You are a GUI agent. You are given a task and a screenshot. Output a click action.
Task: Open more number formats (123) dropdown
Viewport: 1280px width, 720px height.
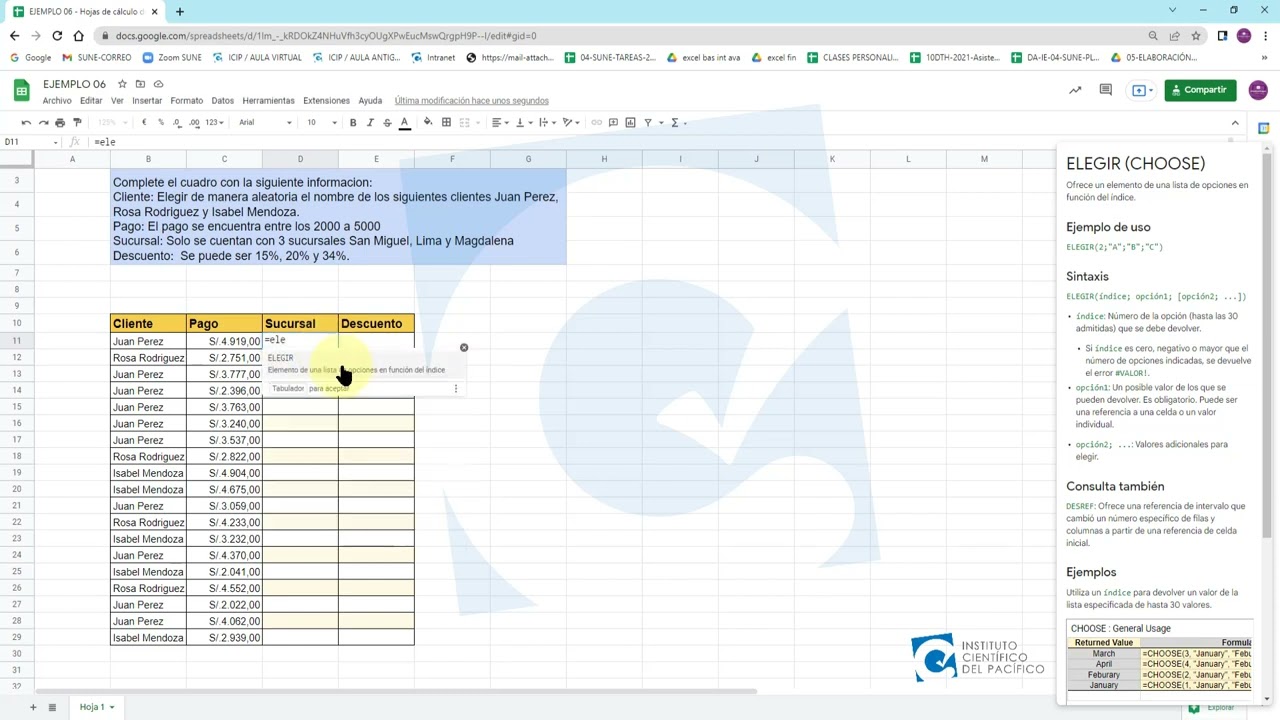214,123
